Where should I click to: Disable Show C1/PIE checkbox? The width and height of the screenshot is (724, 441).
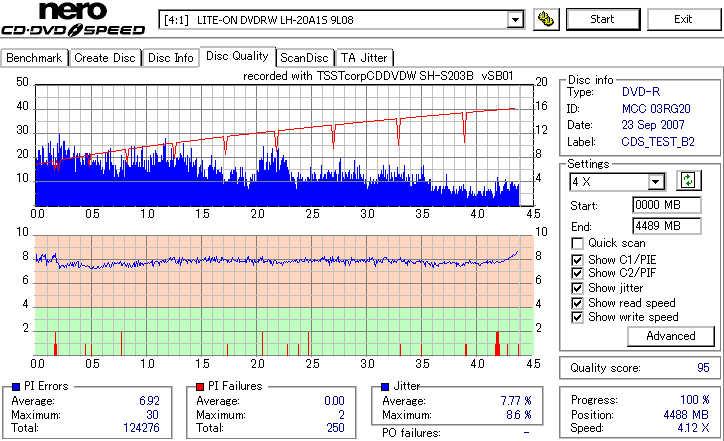click(577, 260)
